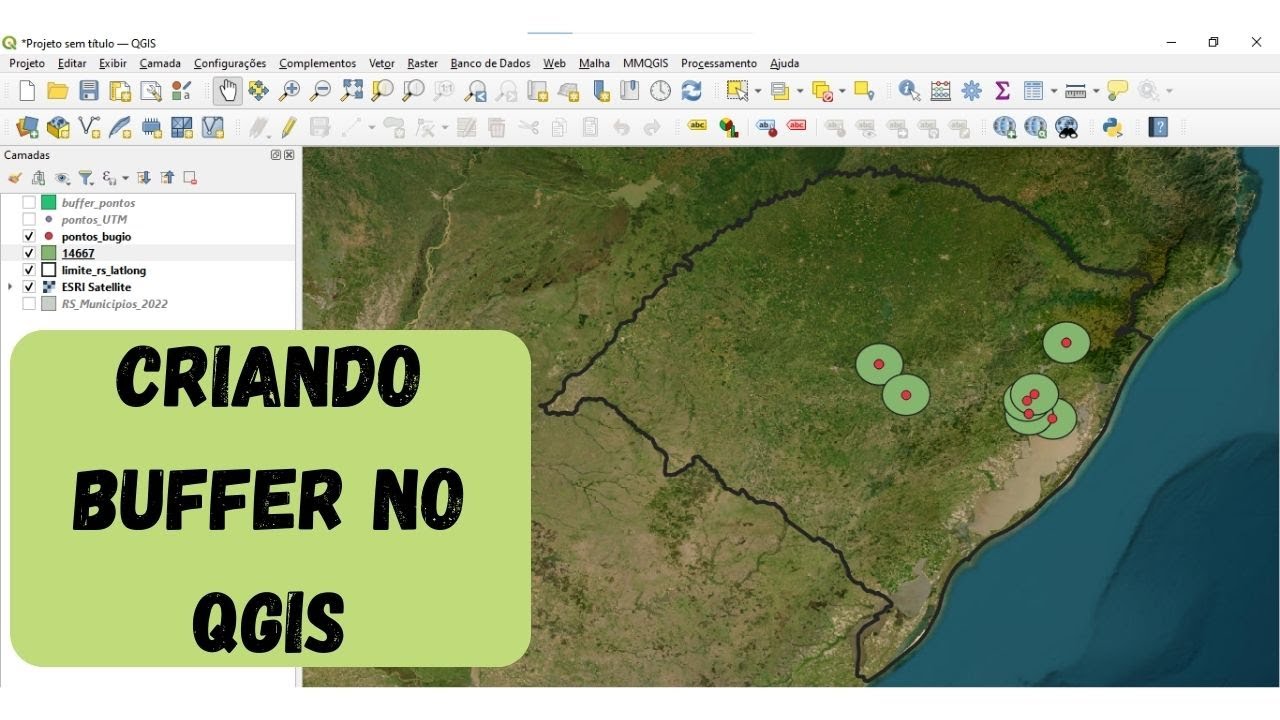Open the new print layout icon

120,91
